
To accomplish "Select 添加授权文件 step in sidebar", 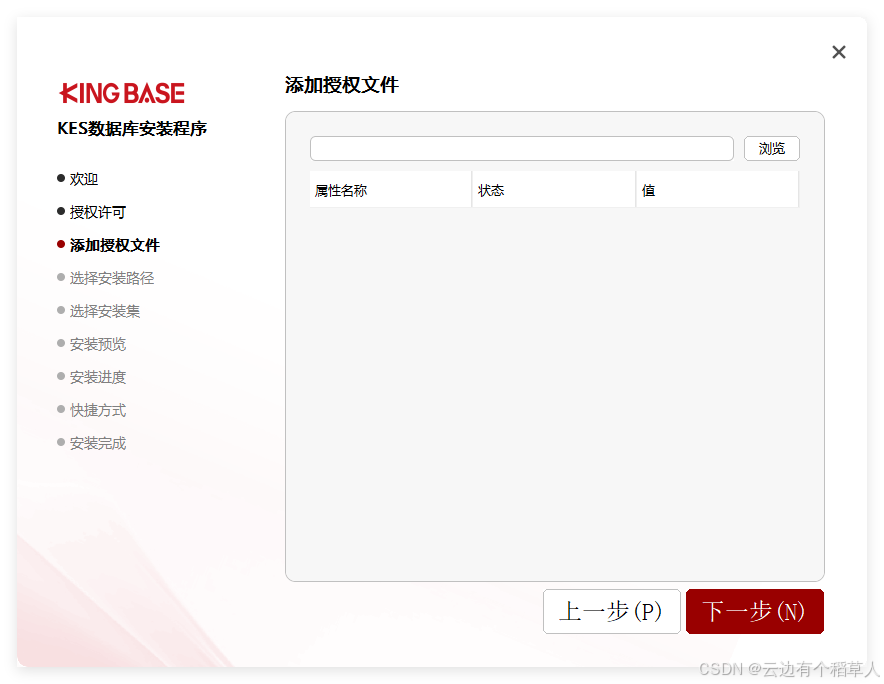I will coord(108,245).
